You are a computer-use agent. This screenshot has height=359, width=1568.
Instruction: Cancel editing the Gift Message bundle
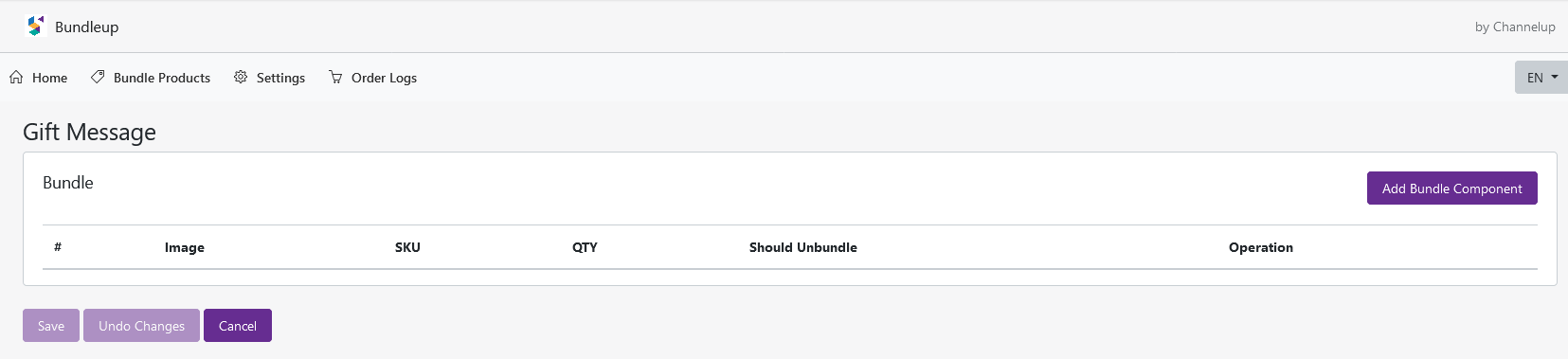(x=238, y=326)
